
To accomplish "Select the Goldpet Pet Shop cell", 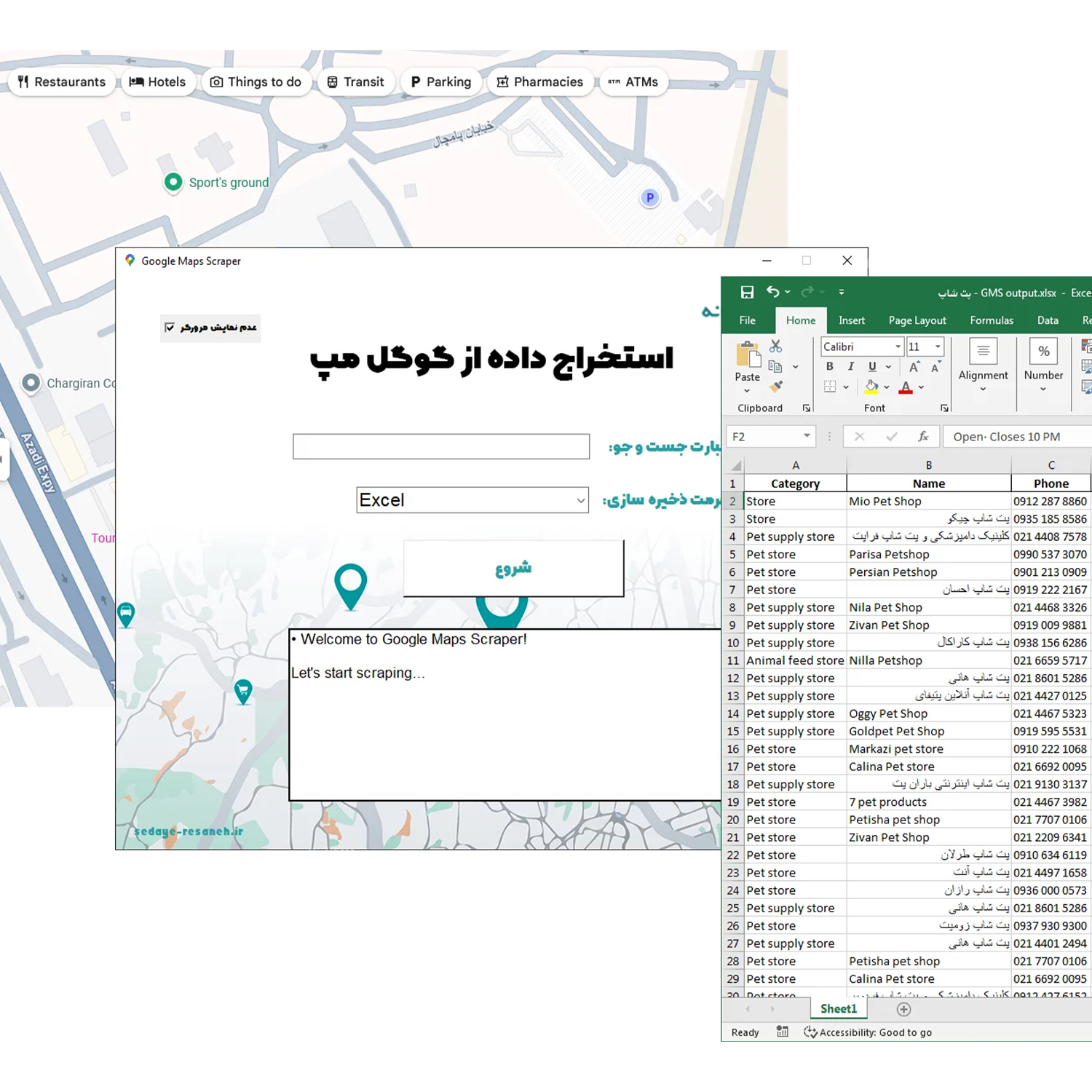I will [929, 732].
